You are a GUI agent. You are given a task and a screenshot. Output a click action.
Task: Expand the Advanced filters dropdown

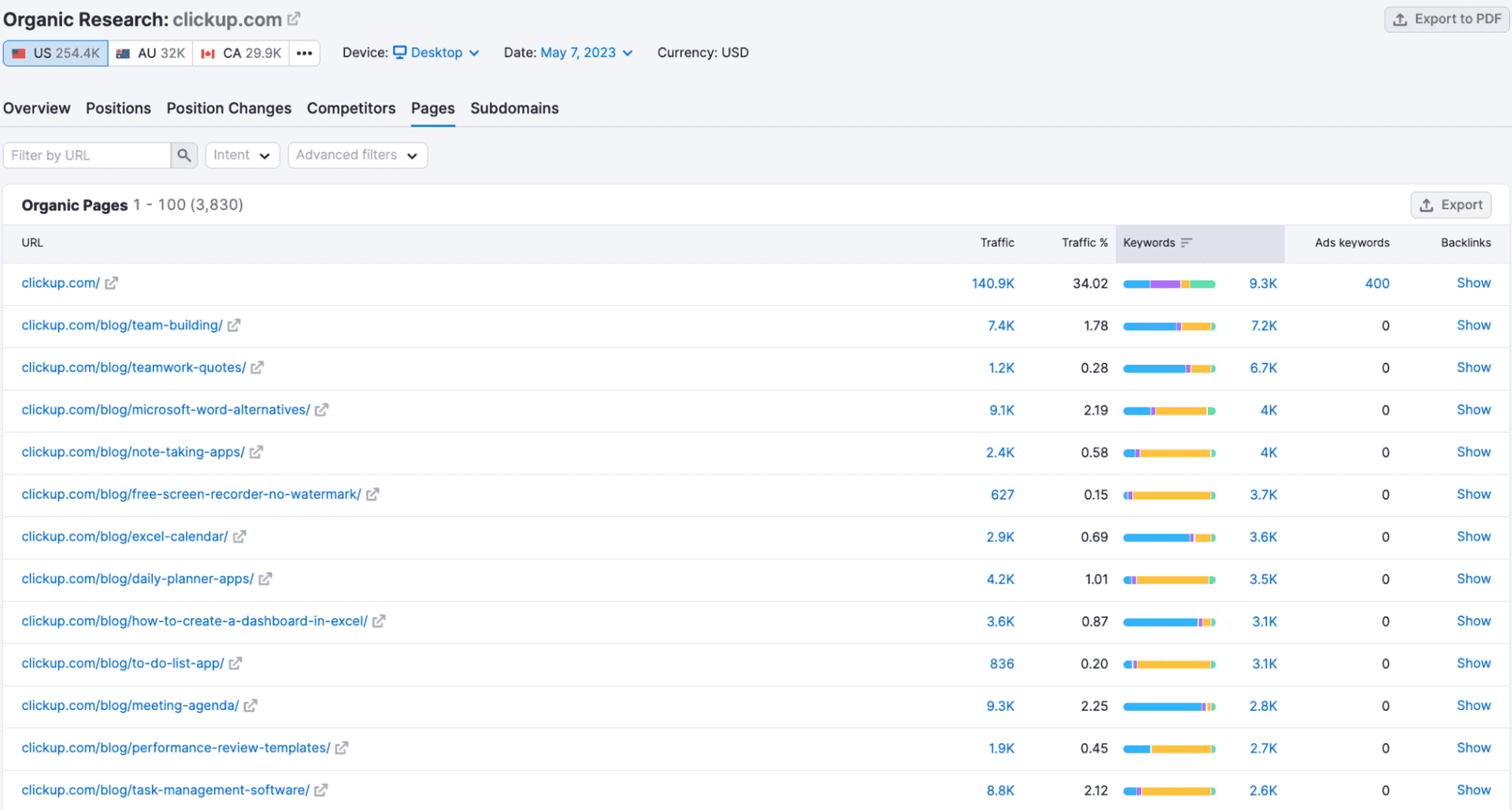pyautogui.click(x=358, y=155)
